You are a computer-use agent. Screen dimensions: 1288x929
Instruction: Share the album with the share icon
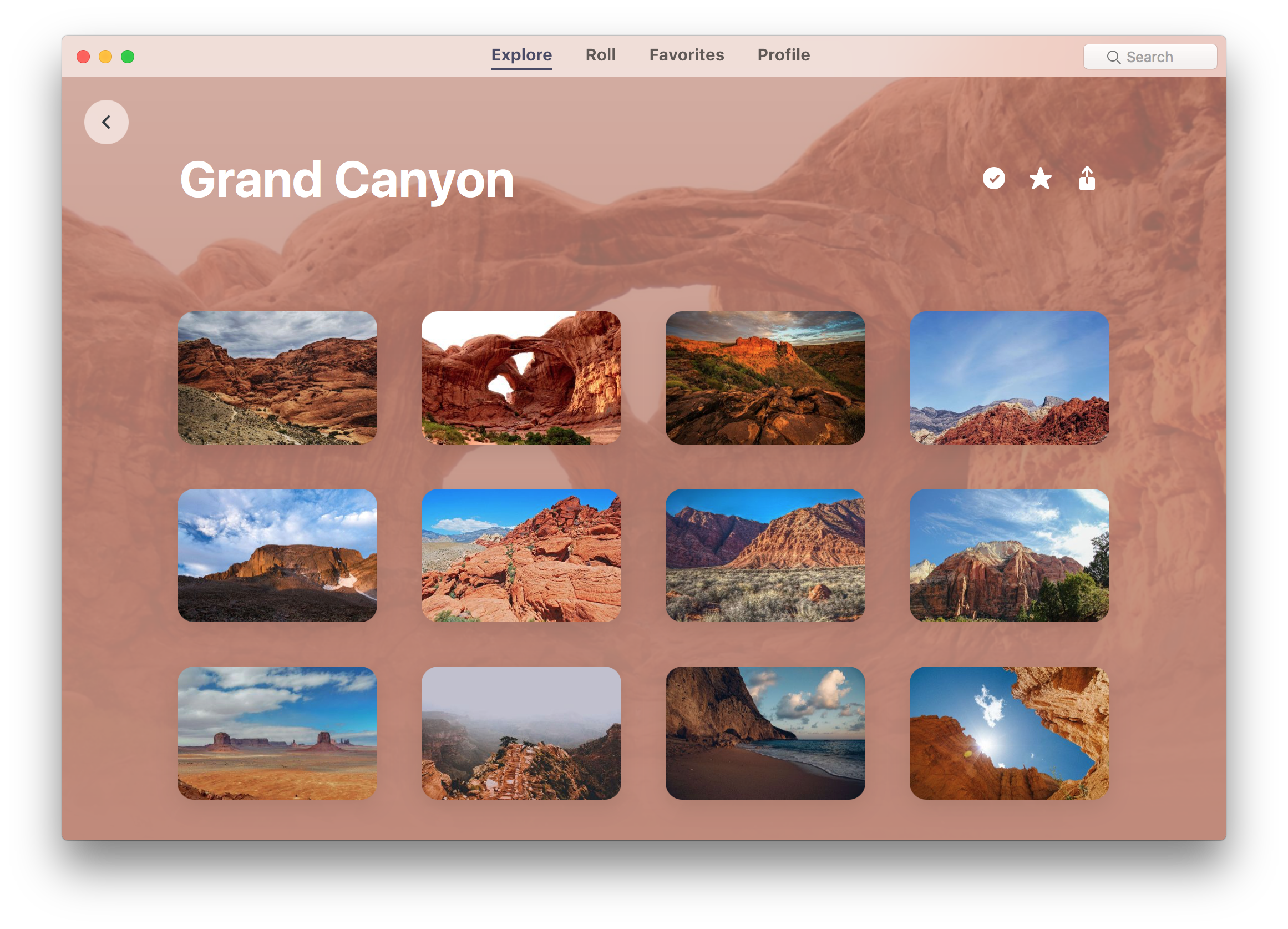tap(1087, 178)
